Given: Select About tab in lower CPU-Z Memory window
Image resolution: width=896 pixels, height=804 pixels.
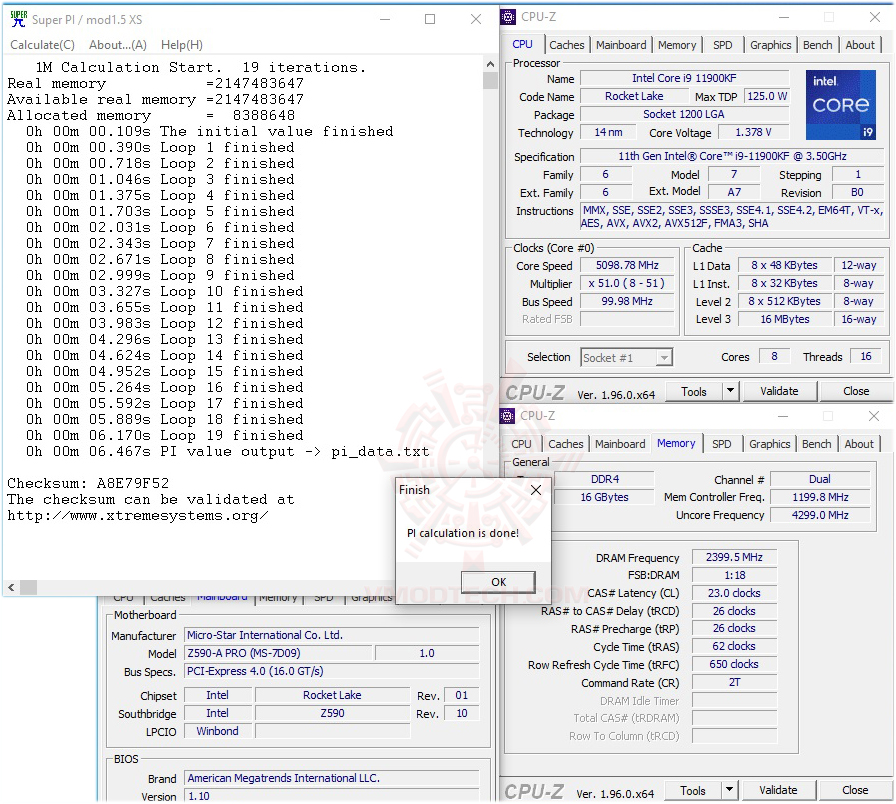Looking at the screenshot, I should (858, 444).
